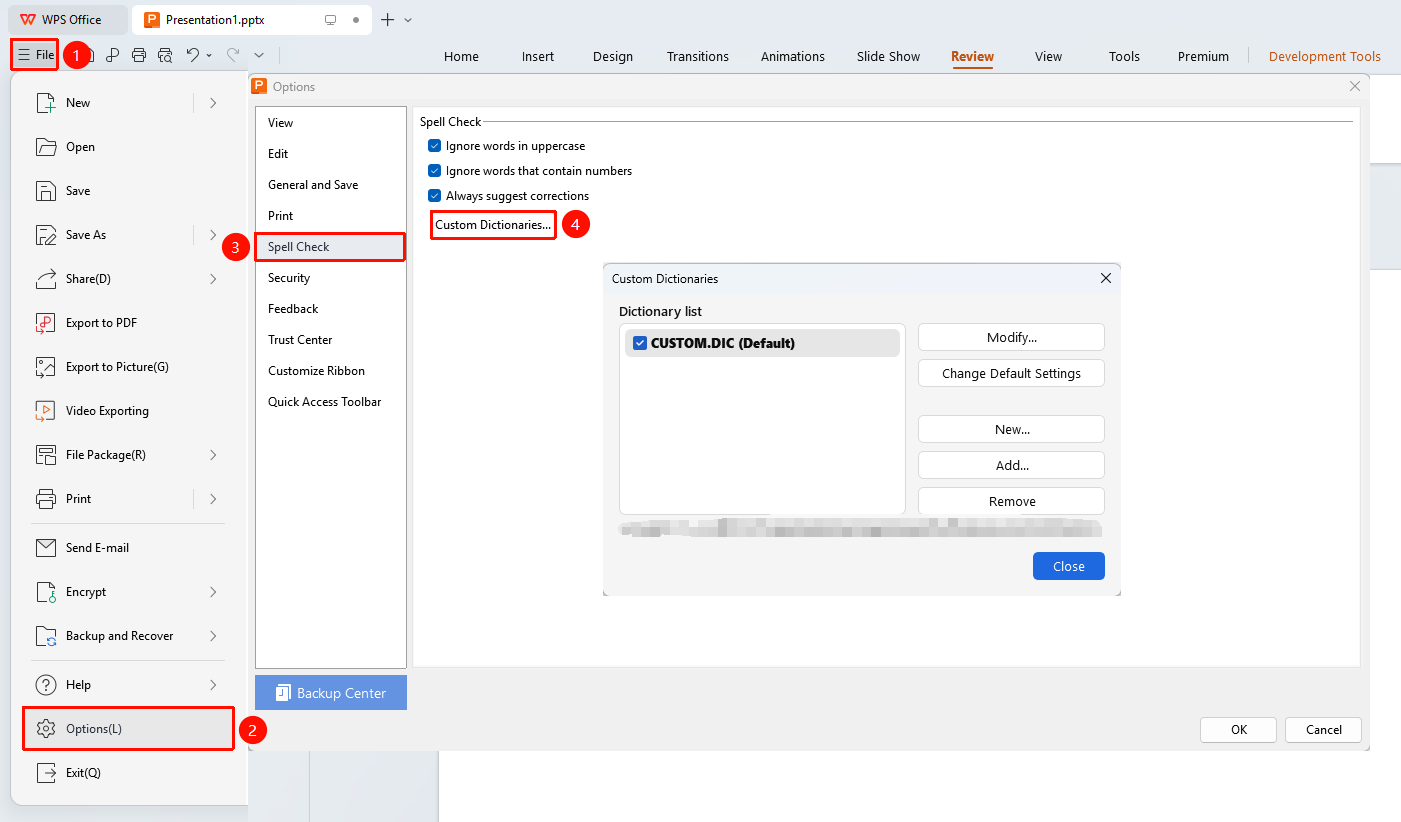Expand the New submenu chevron
1401x822 pixels.
pos(213,103)
